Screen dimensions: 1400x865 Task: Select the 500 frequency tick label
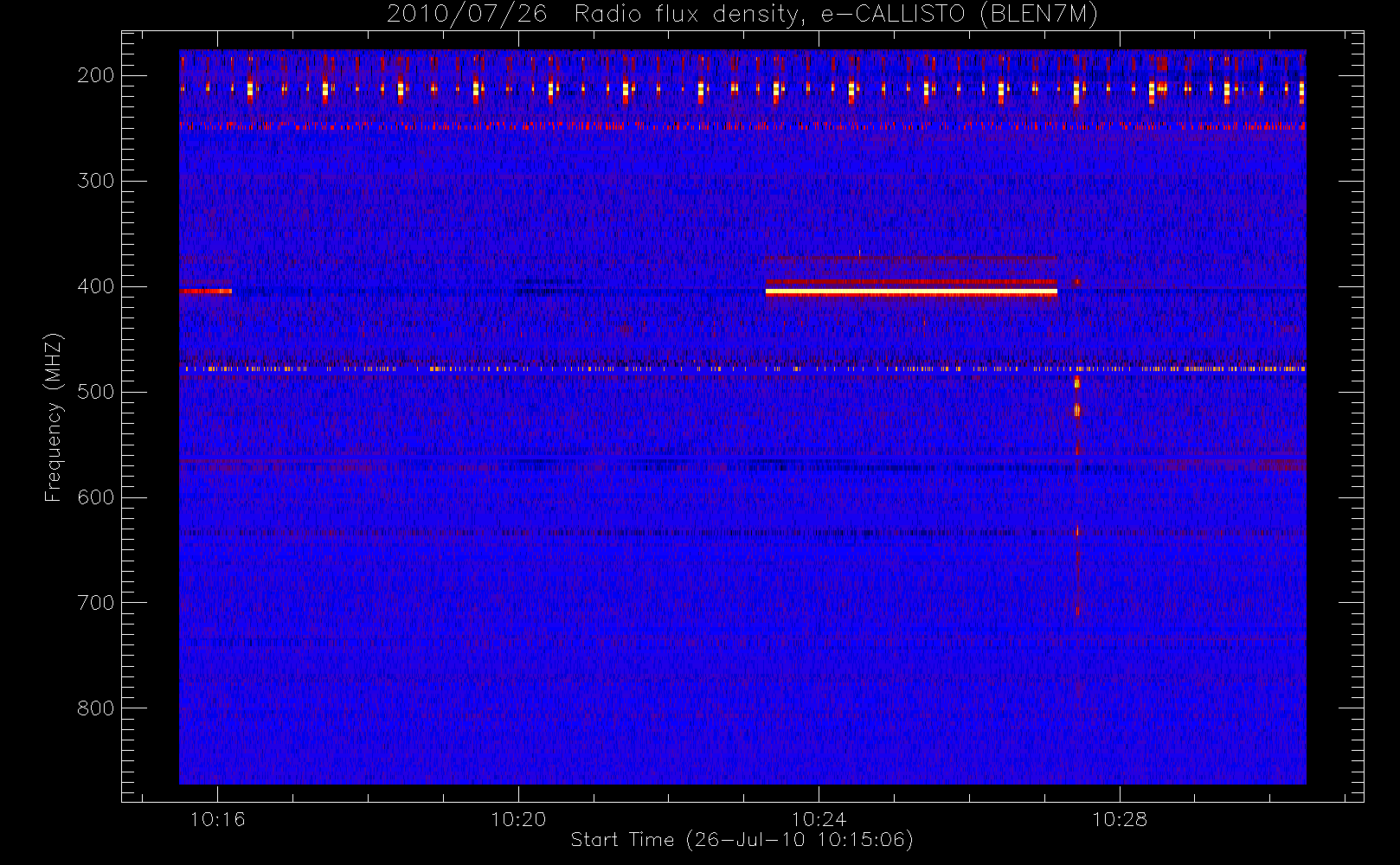(96, 392)
